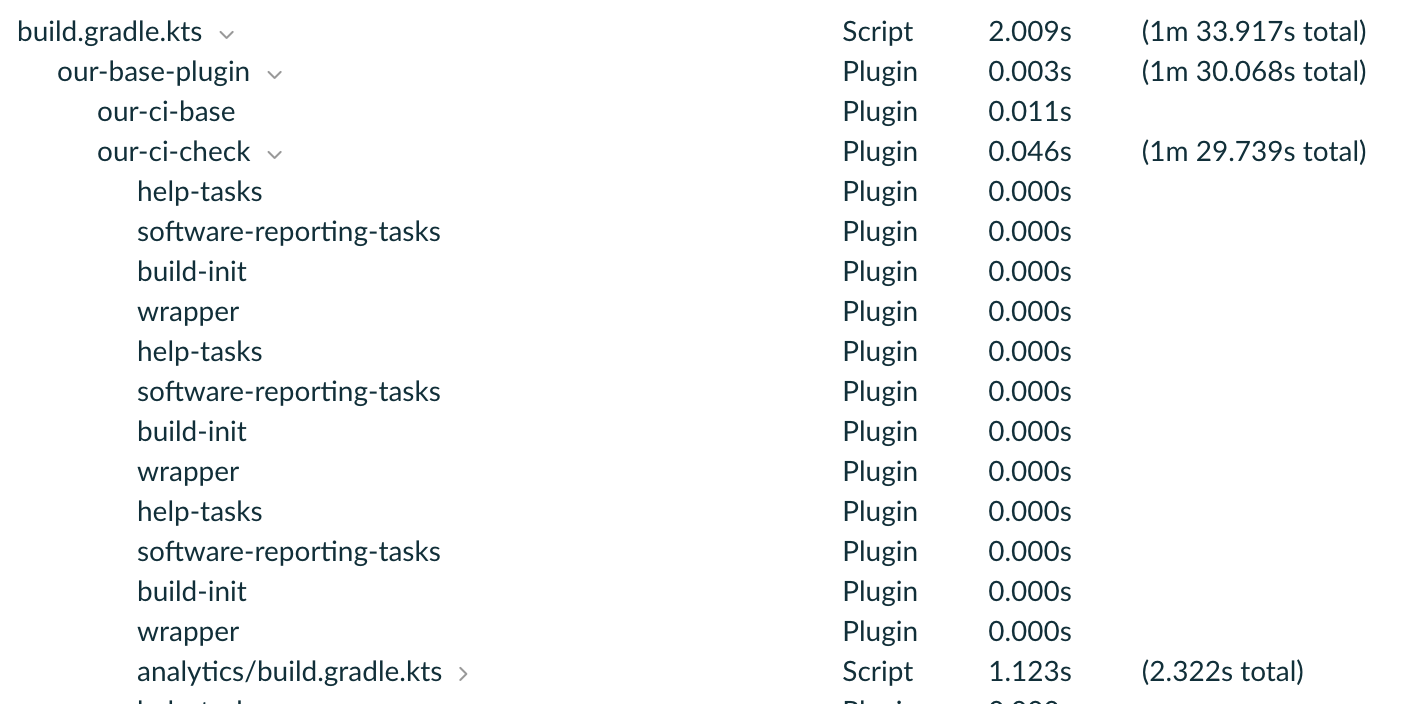Image resolution: width=1404 pixels, height=704 pixels.
Task: Collapse the our-base-plugin chevron
Action: (x=274, y=73)
